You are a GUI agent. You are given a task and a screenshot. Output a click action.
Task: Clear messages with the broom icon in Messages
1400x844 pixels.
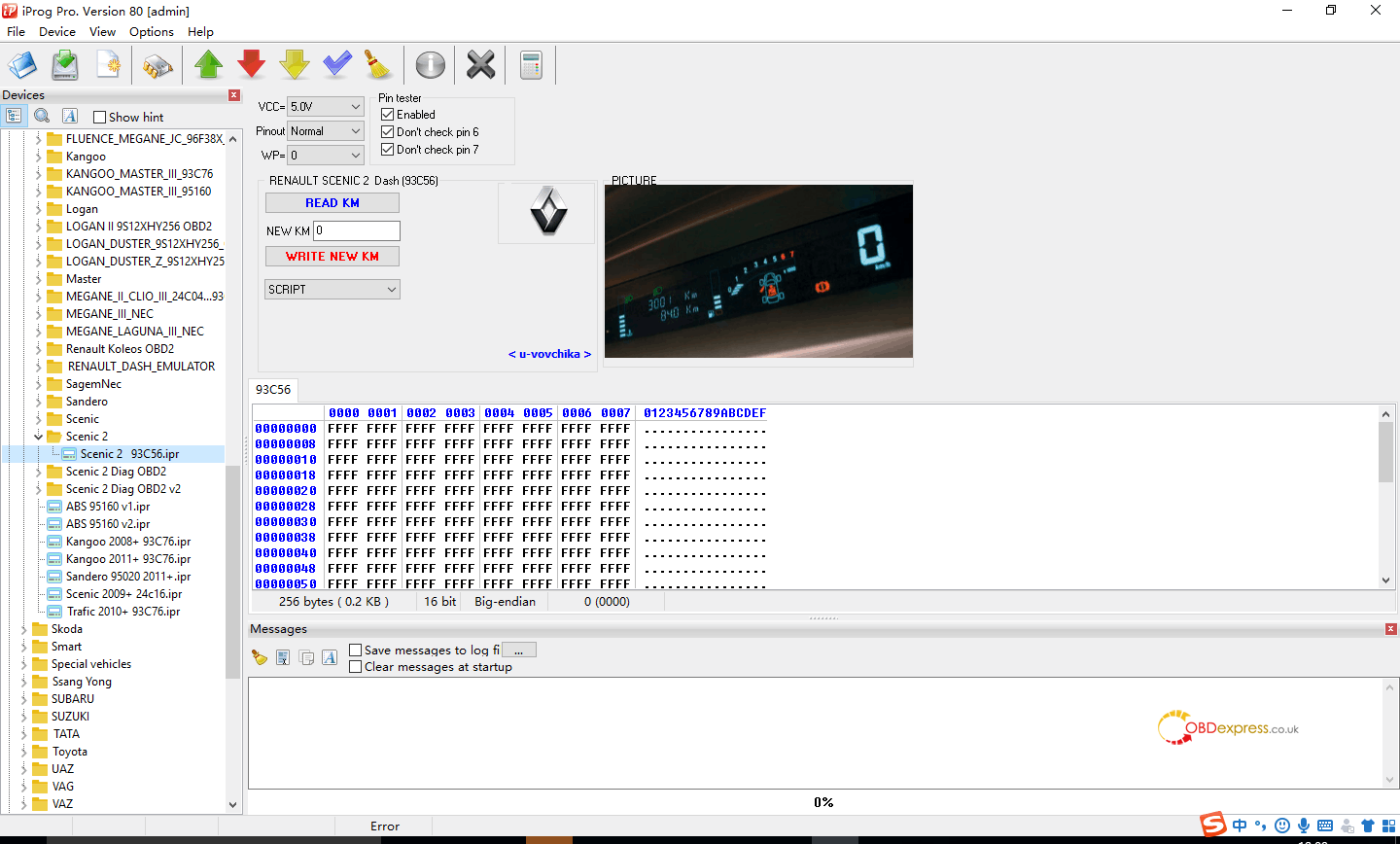click(259, 658)
